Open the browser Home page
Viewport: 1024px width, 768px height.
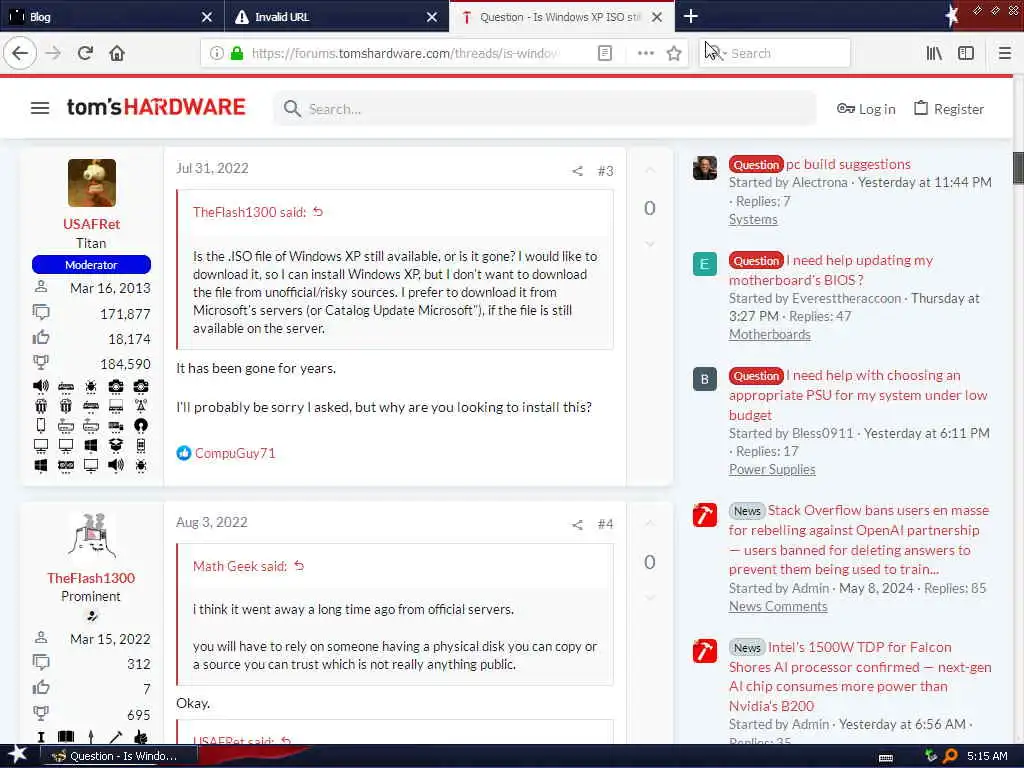click(x=117, y=53)
